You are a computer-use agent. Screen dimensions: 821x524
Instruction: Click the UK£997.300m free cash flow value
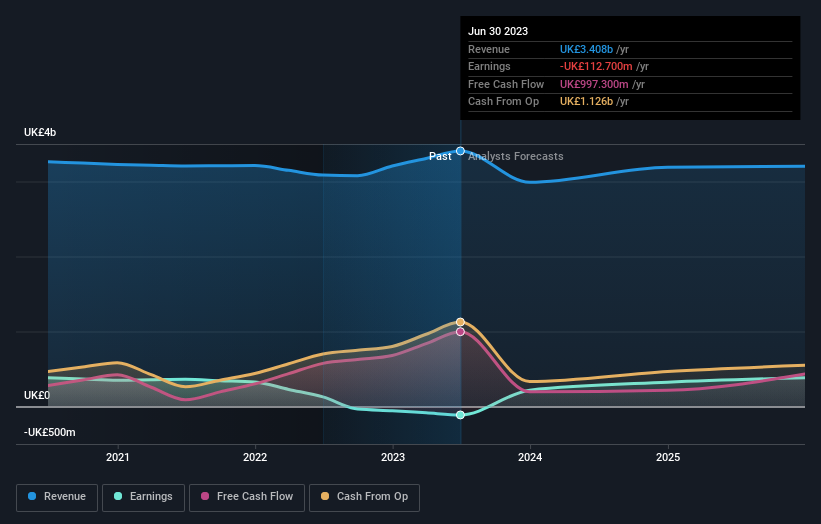[x=594, y=84]
